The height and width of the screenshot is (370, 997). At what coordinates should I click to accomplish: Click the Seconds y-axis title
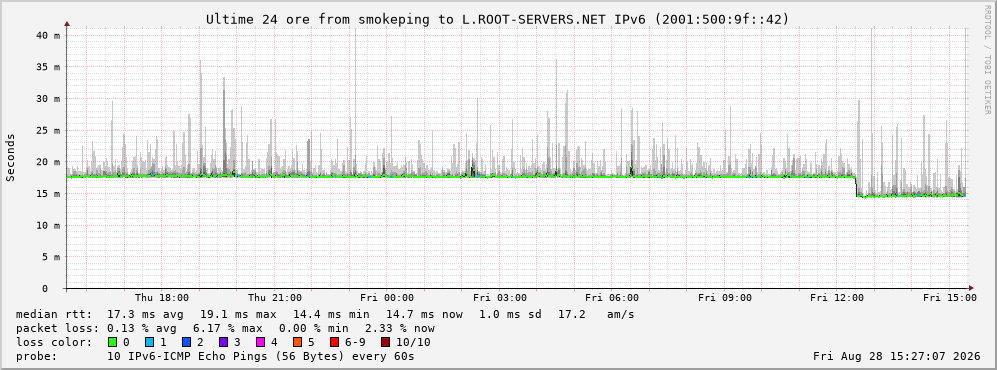point(10,158)
